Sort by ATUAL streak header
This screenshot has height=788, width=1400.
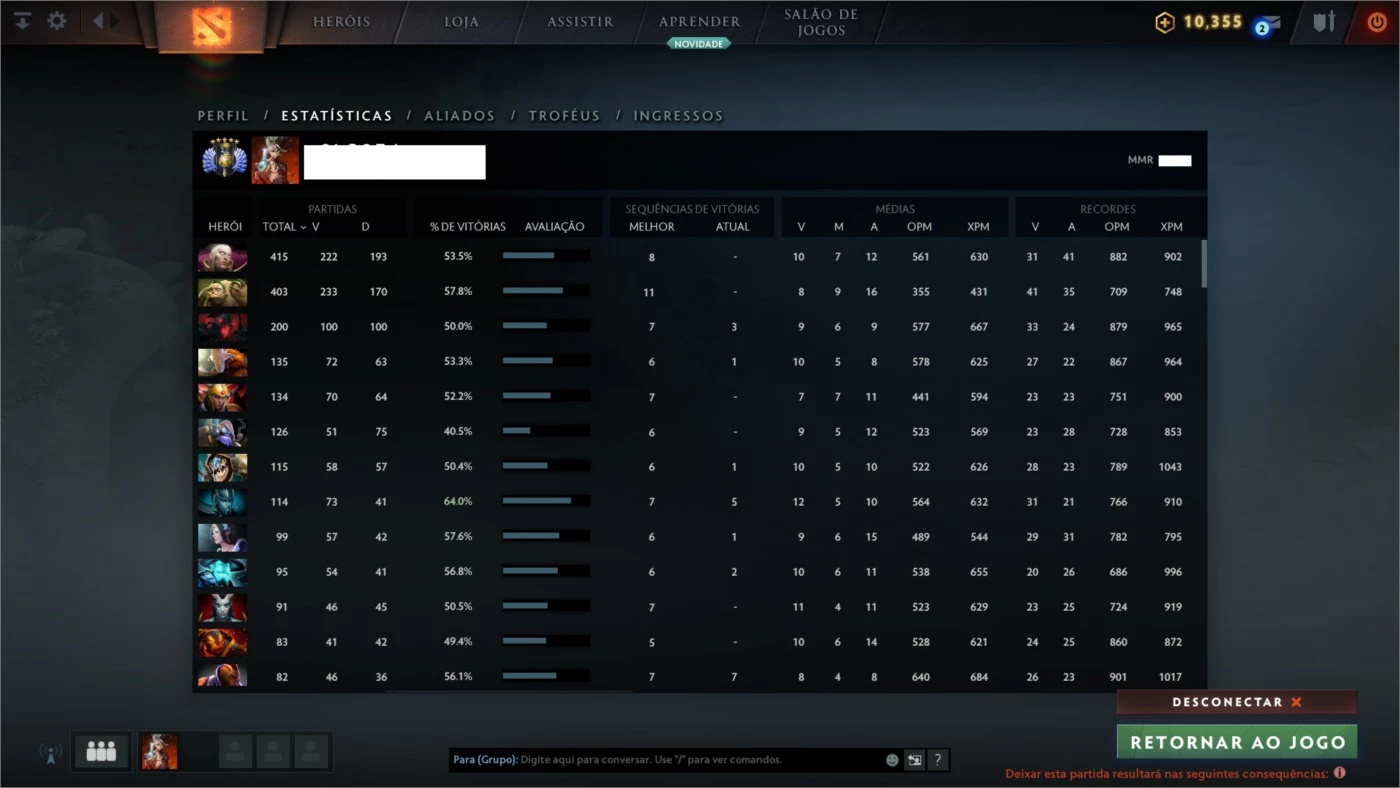click(733, 227)
